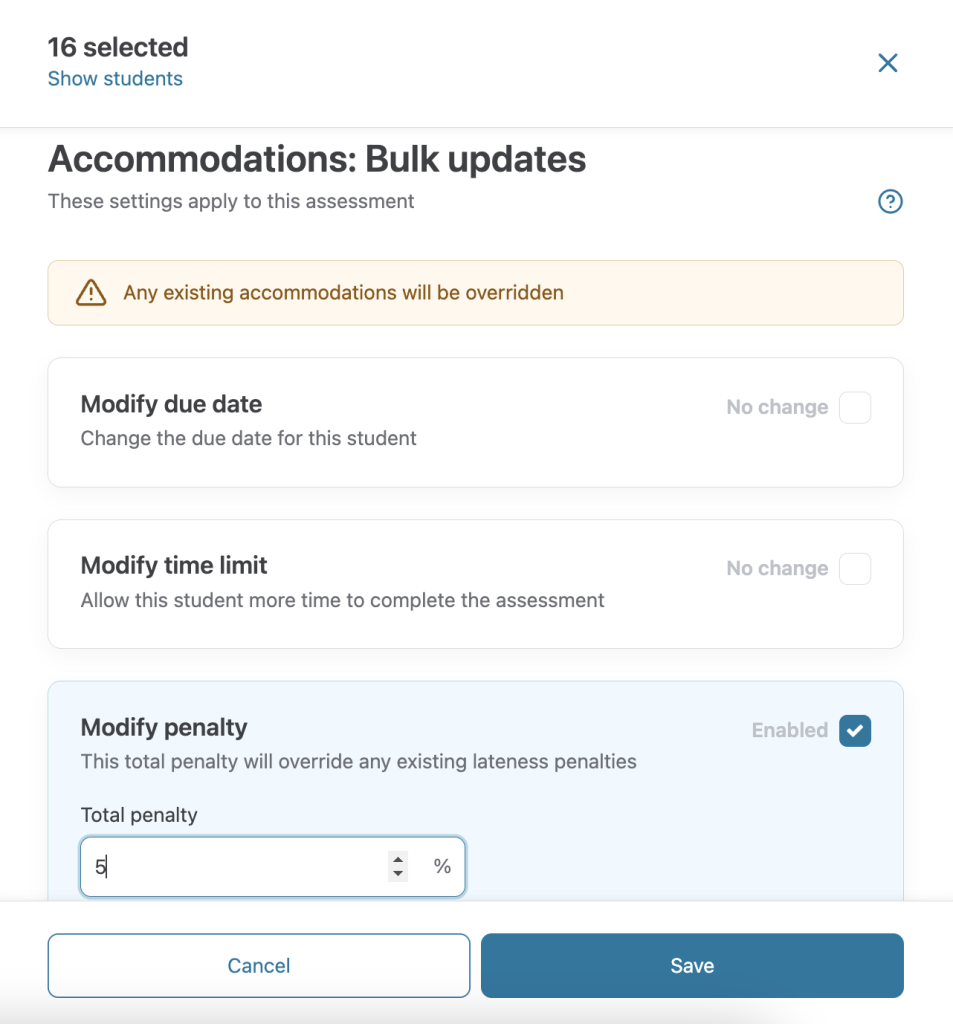Open the help question mark icon

(890, 201)
